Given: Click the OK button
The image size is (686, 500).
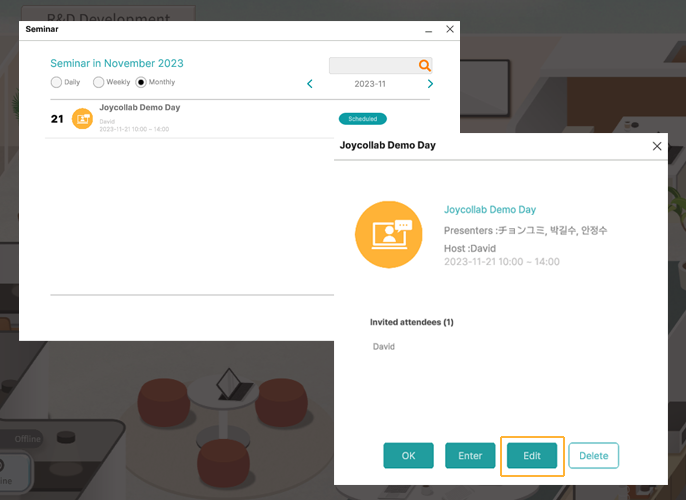Looking at the screenshot, I should pos(409,455).
